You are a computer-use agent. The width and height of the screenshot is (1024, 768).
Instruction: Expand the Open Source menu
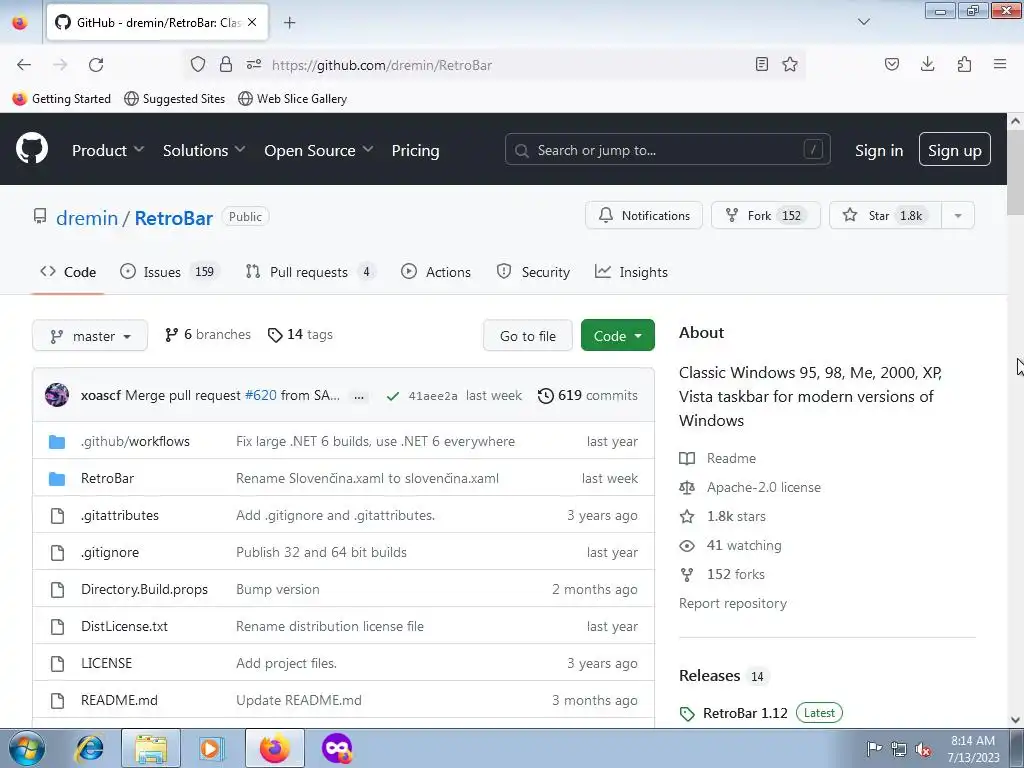pos(319,150)
